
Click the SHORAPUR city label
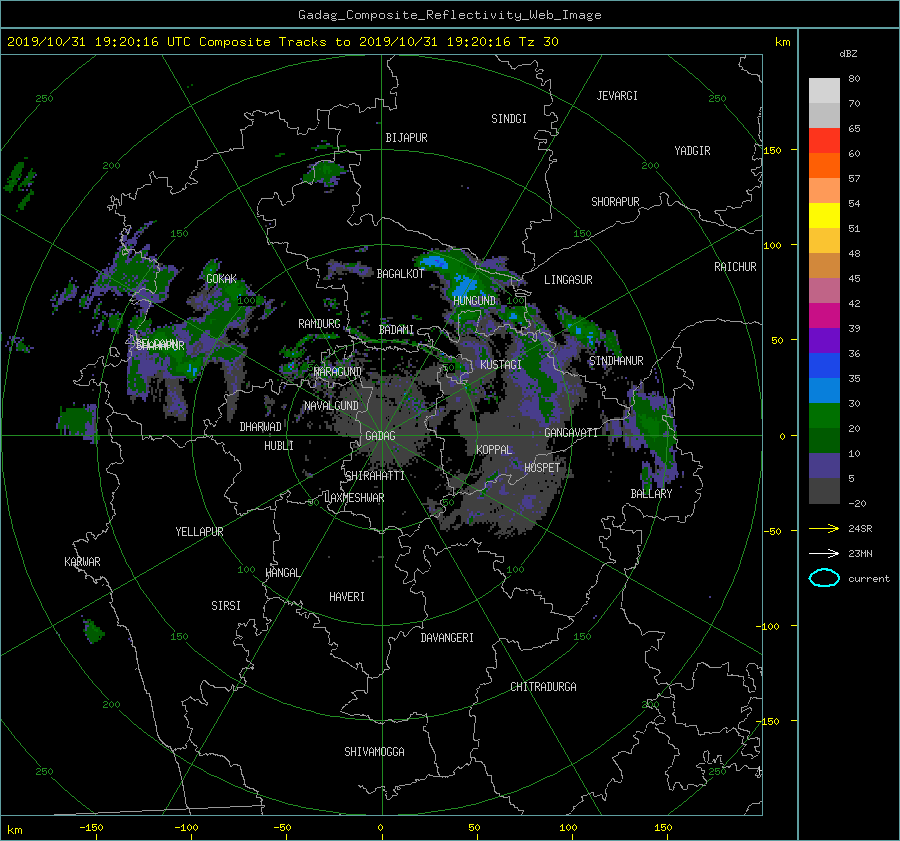615,202
